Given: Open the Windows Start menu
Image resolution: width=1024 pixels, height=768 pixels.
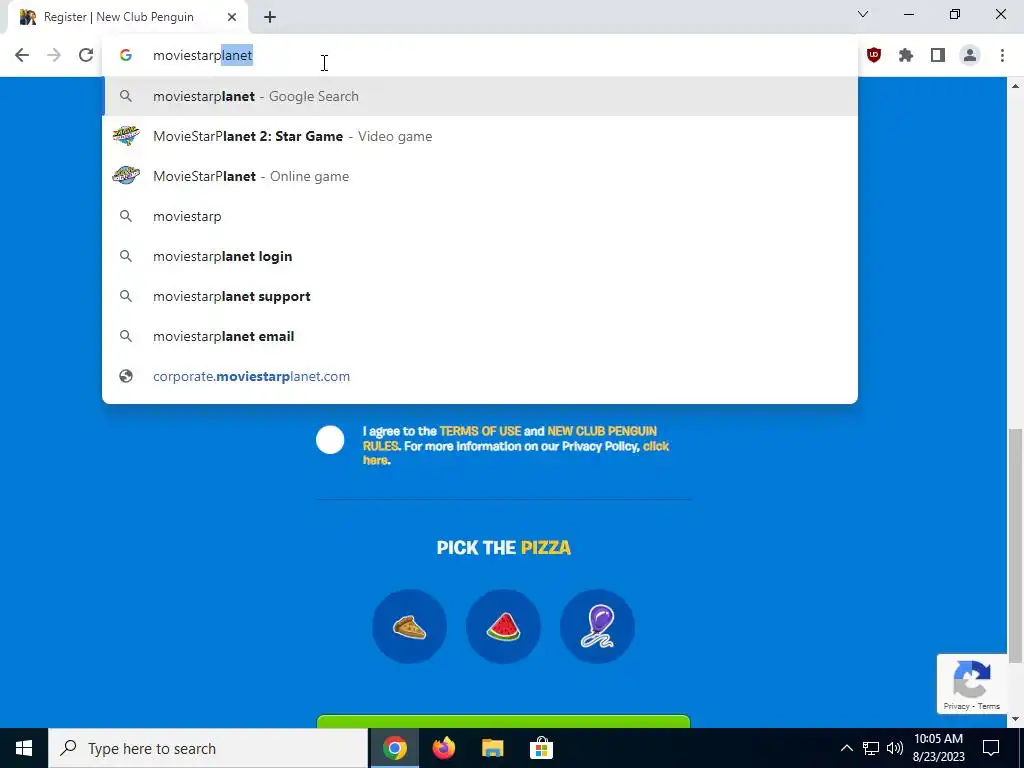Looking at the screenshot, I should point(24,748).
